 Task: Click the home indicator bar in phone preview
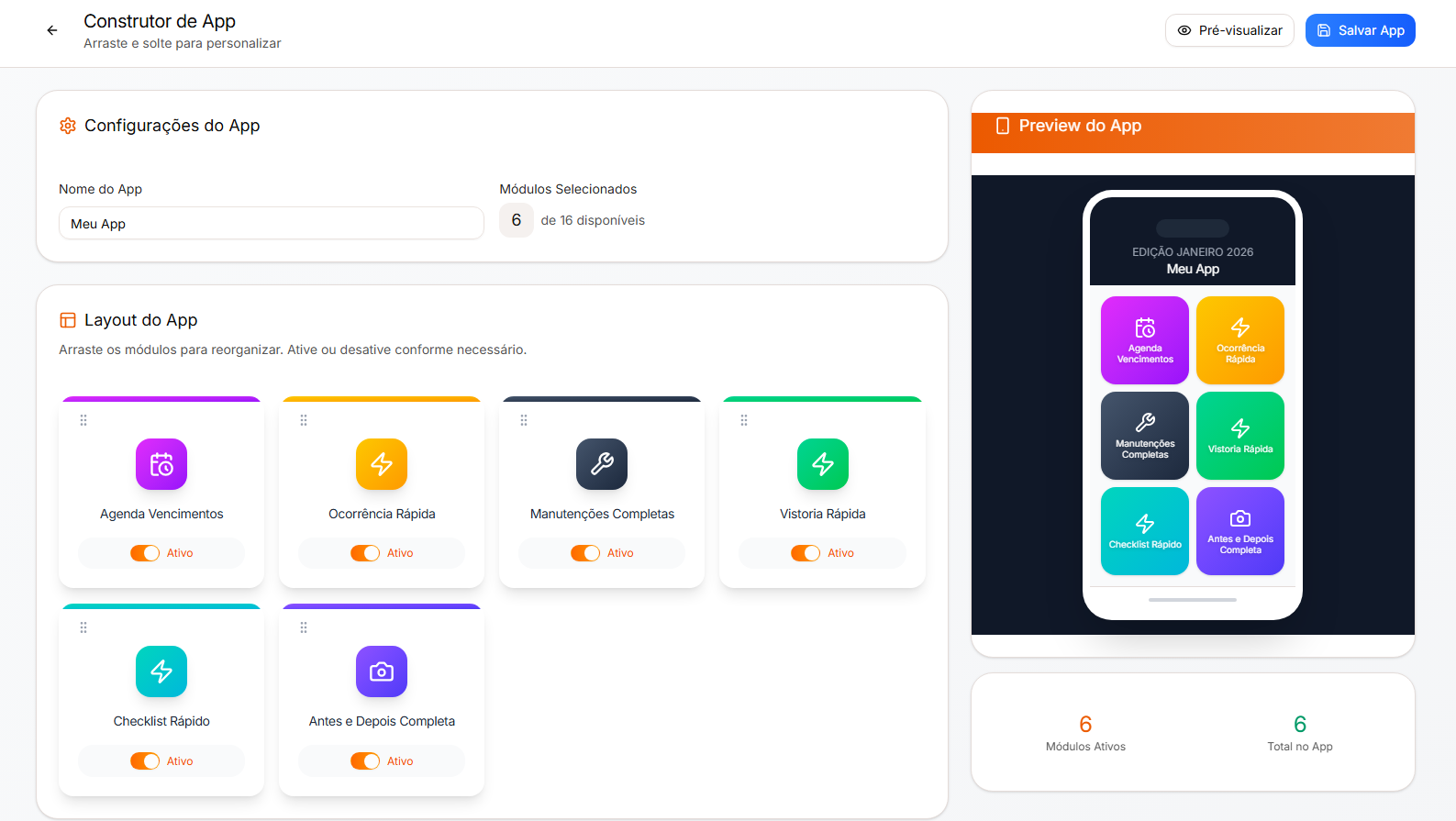point(1193,600)
